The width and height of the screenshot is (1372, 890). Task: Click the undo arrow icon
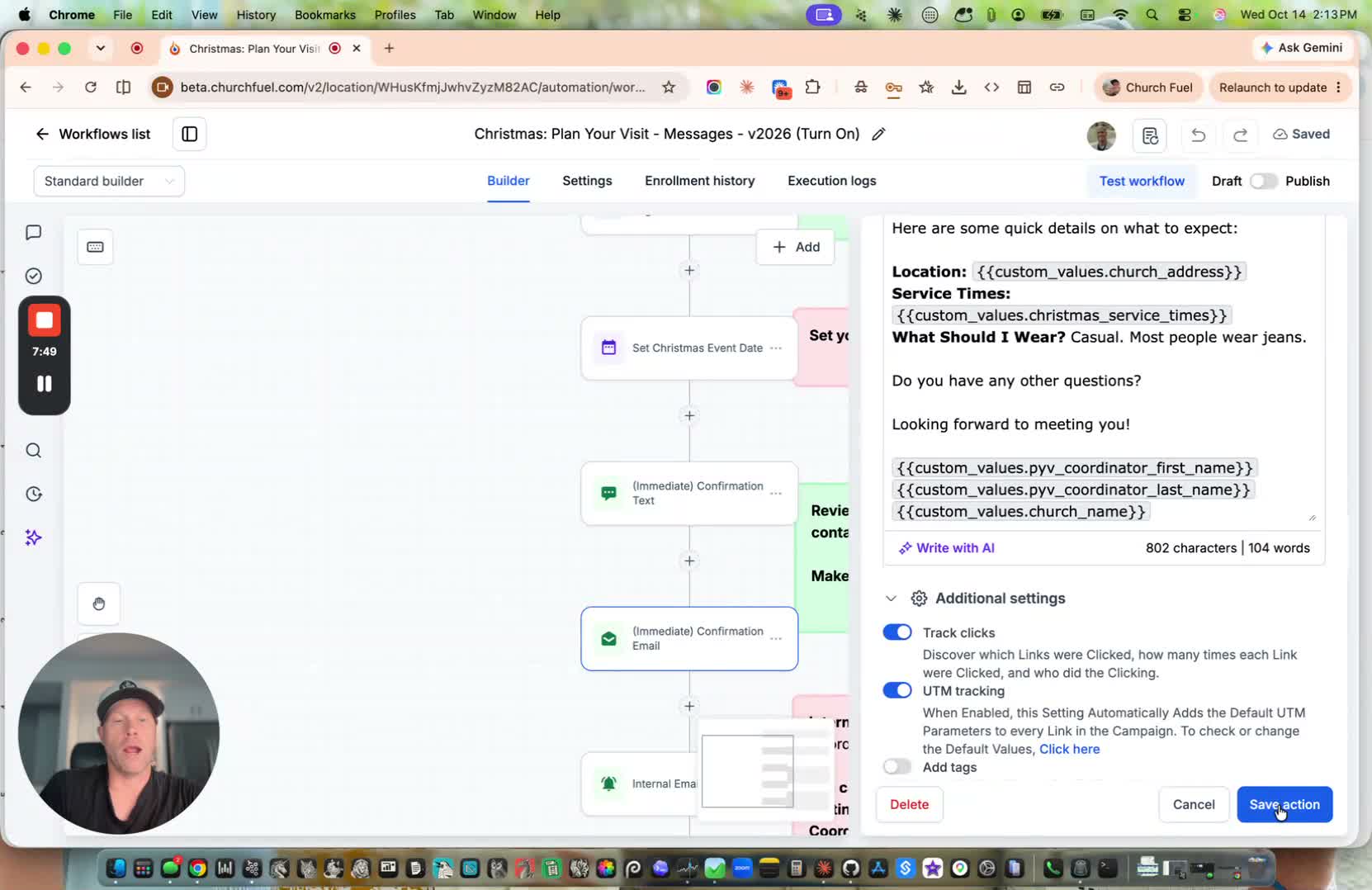pos(1199,135)
